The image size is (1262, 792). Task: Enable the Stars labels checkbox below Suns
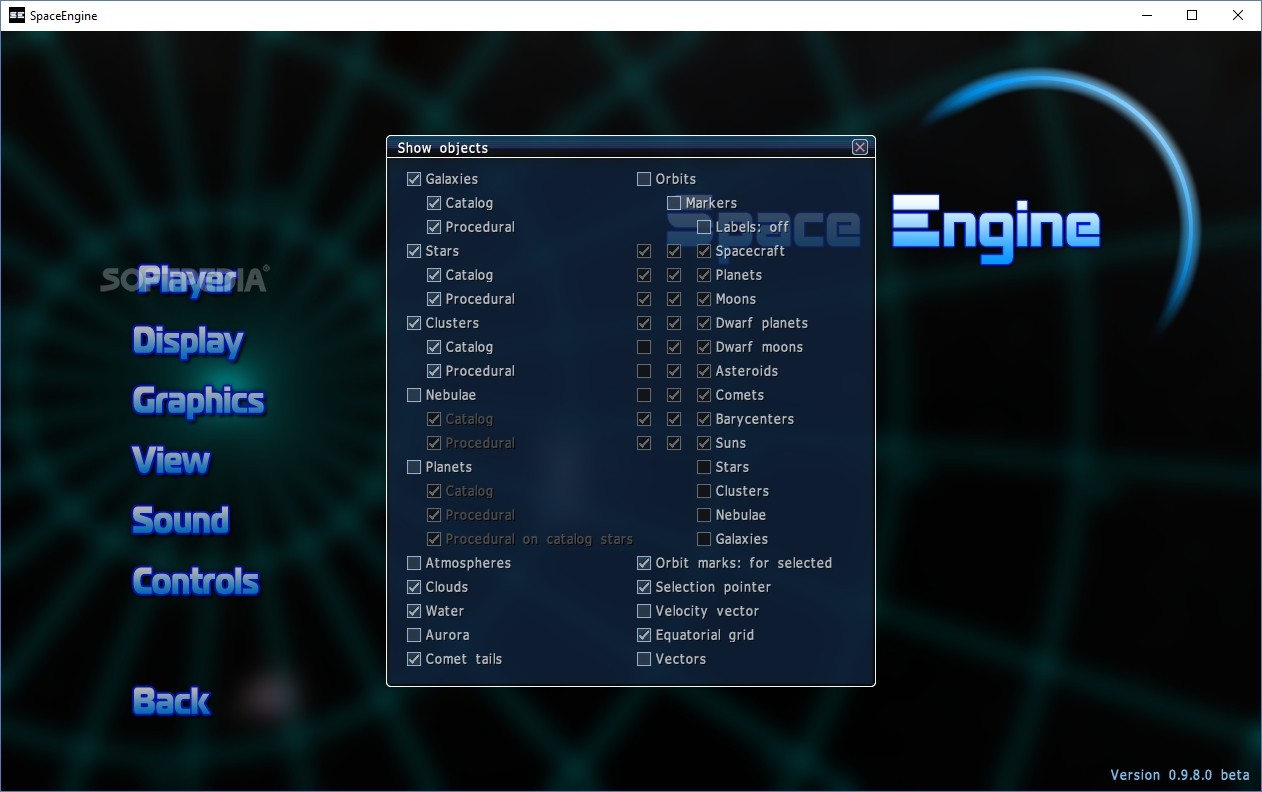(x=704, y=467)
